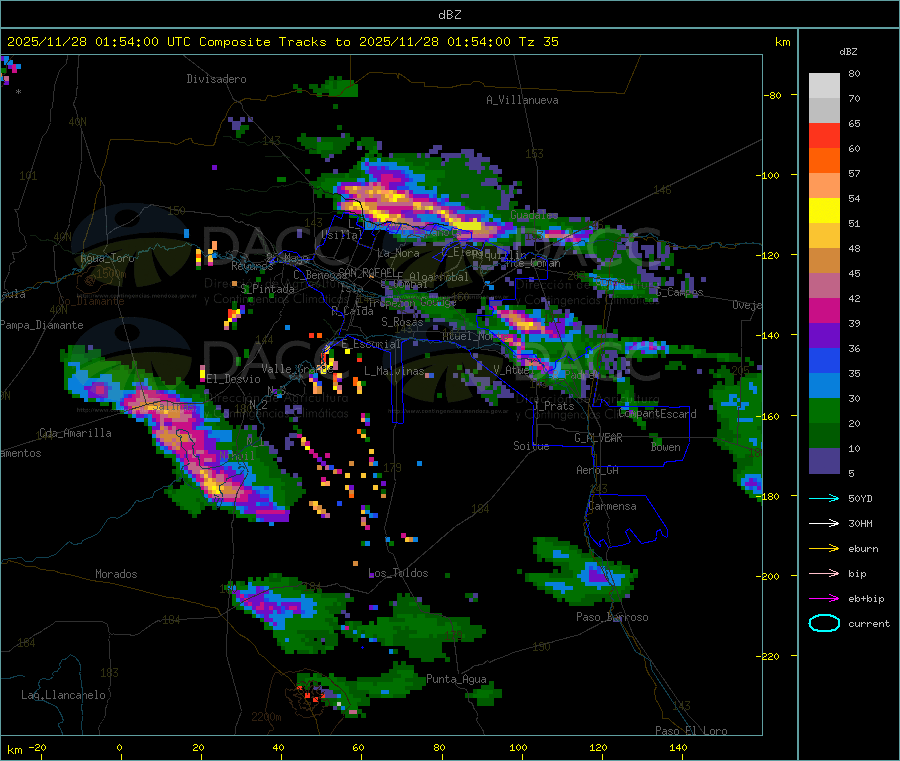
Task: Click the 'La_Nora' map label
Action: (x=398, y=253)
